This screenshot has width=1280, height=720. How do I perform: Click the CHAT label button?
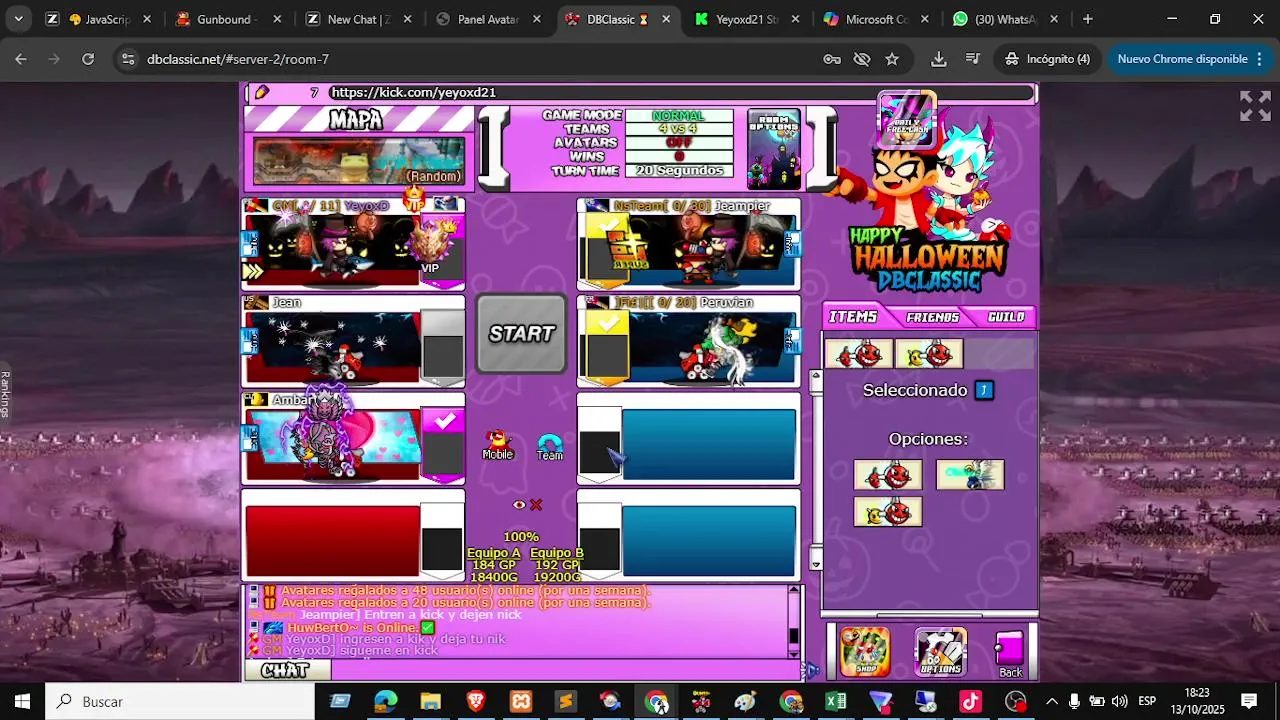coord(286,670)
